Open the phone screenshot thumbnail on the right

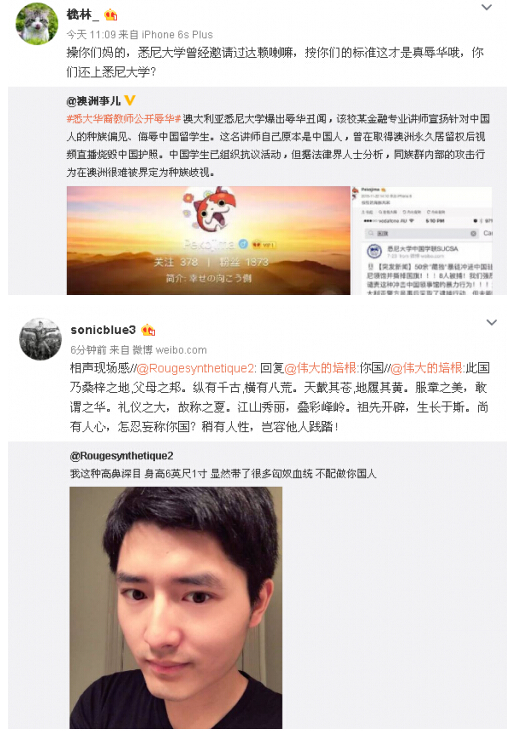(x=422, y=240)
